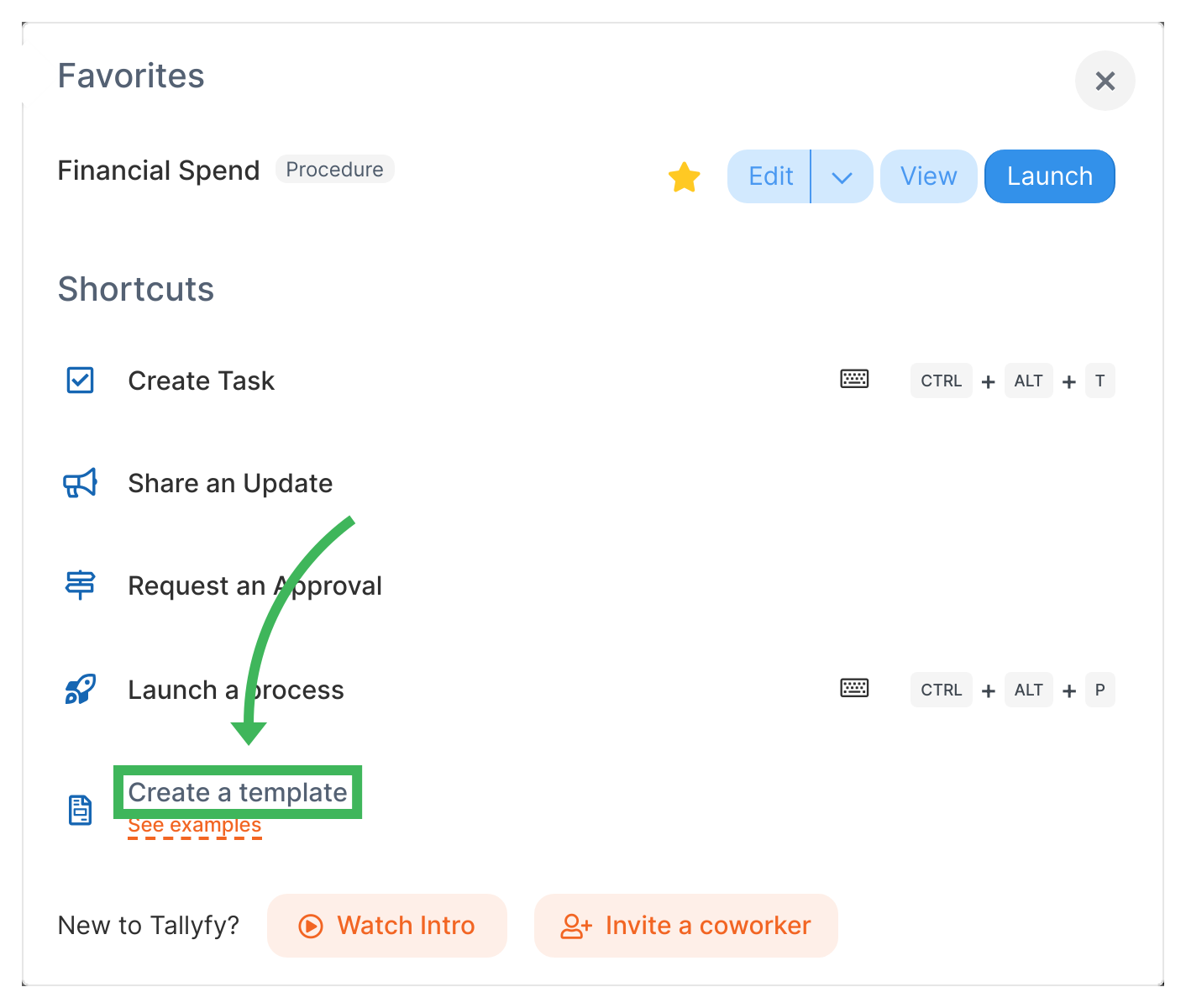This screenshot has width=1186, height=1008.
Task: Open the Create Task shortcut
Action: tap(202, 381)
